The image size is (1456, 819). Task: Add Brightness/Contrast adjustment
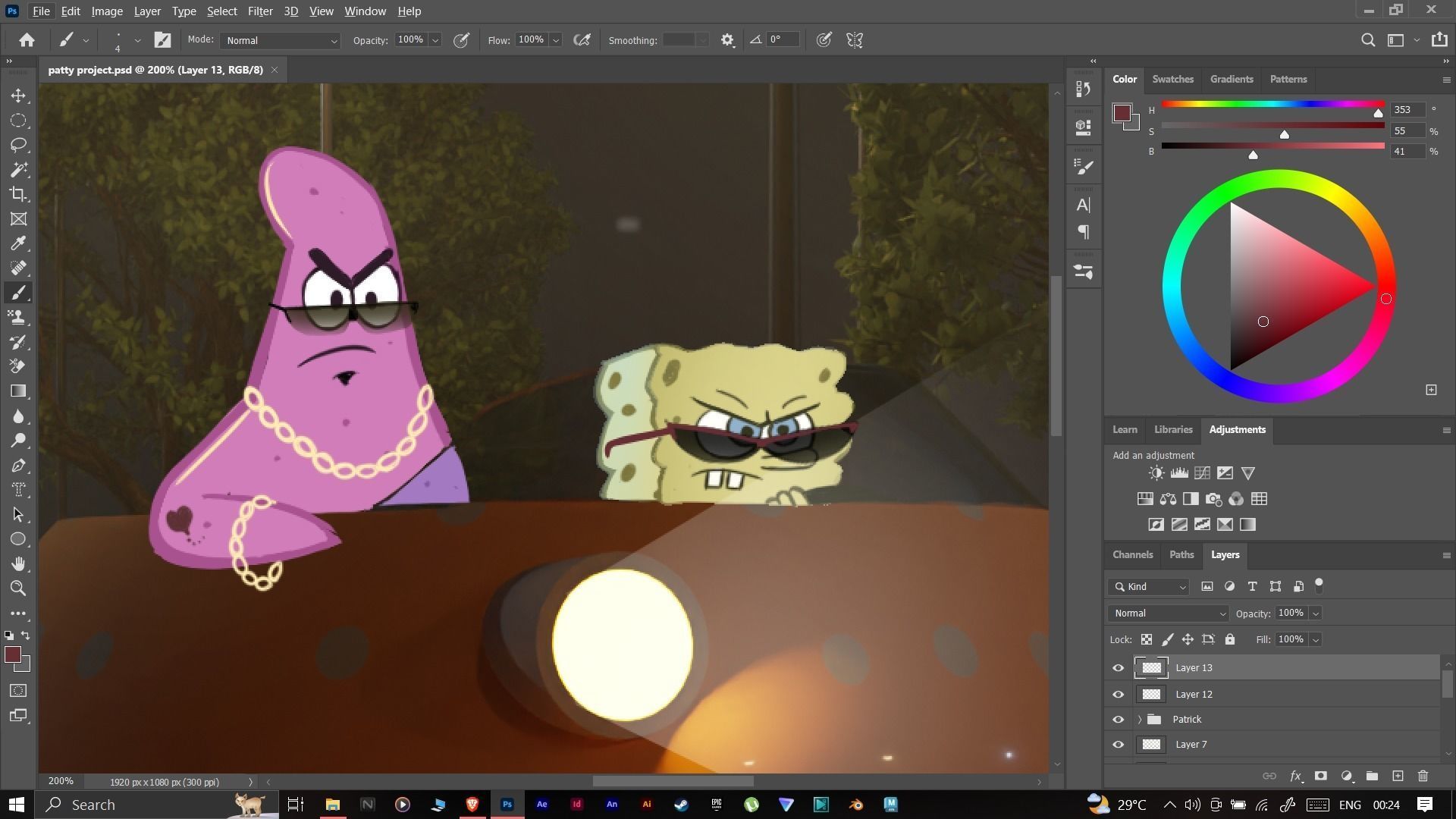[x=1156, y=473]
